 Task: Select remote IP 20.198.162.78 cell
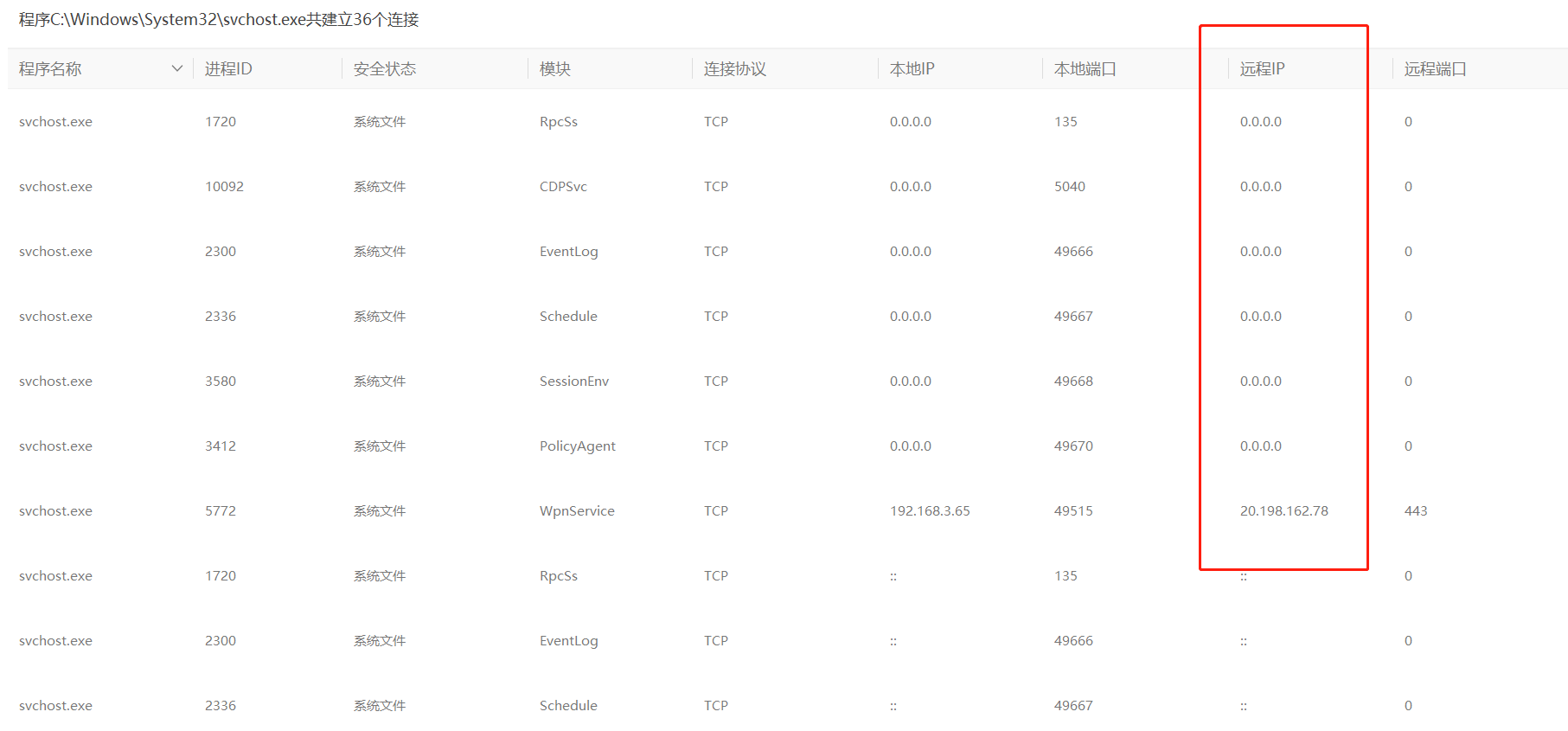click(x=1284, y=511)
